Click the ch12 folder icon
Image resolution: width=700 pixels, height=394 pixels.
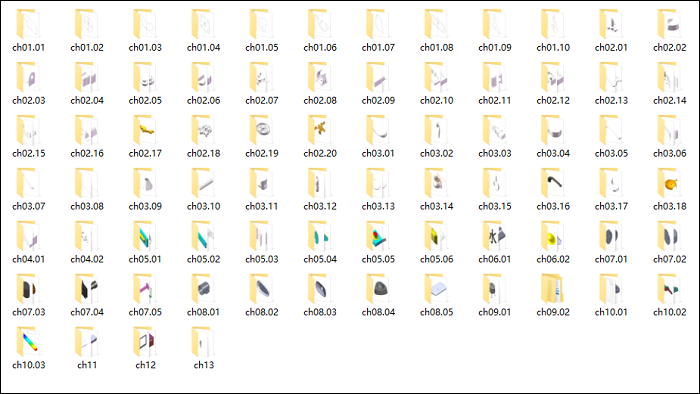click(x=145, y=341)
